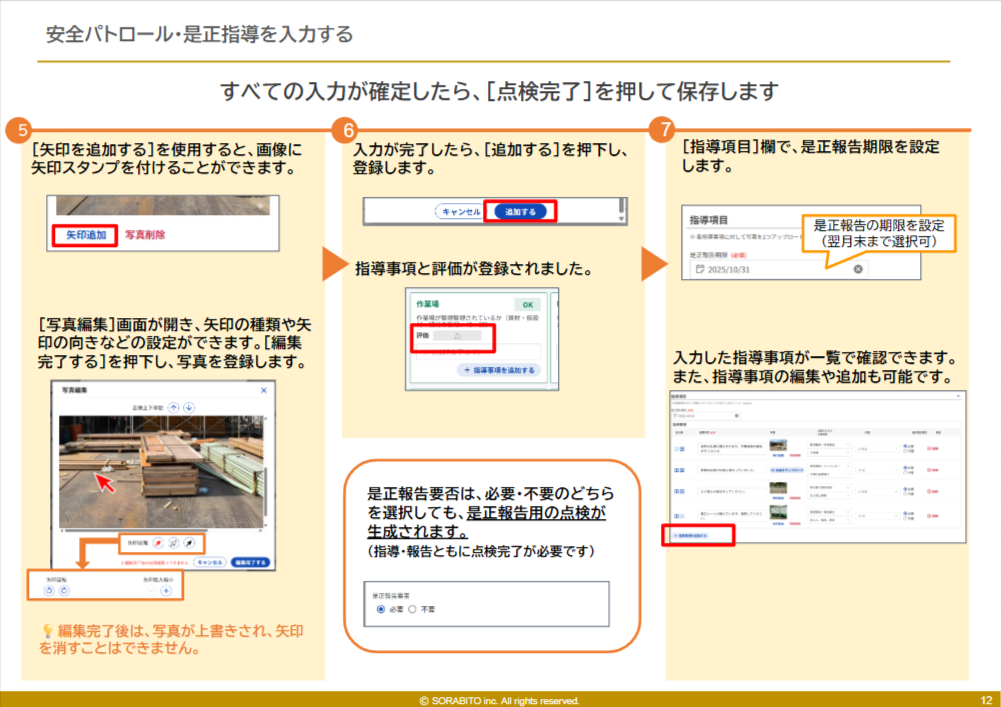
Task: Click the rotate arrow clockwise icon
Action: click(x=65, y=590)
